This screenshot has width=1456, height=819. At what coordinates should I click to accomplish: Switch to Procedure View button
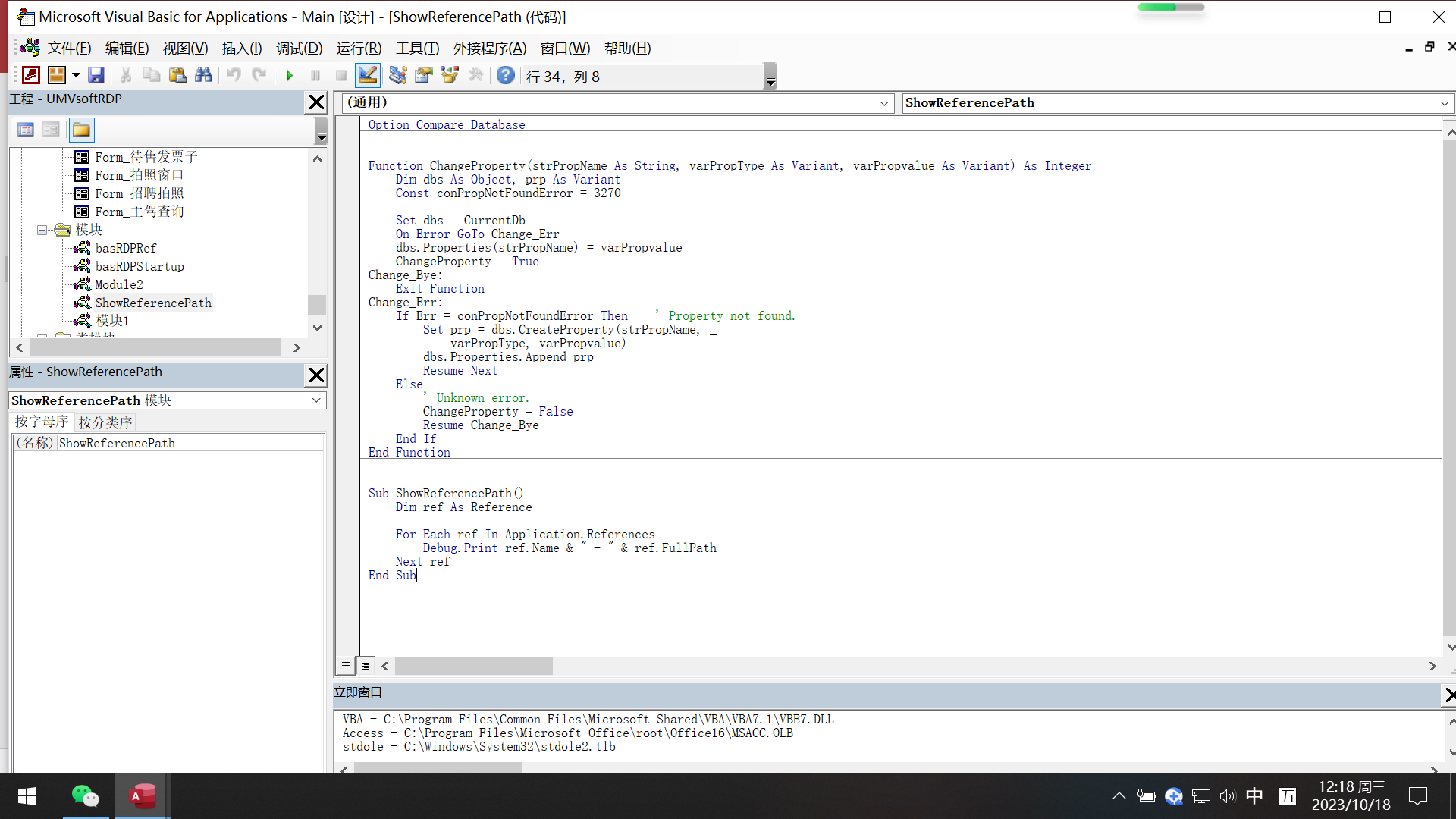tap(346, 665)
